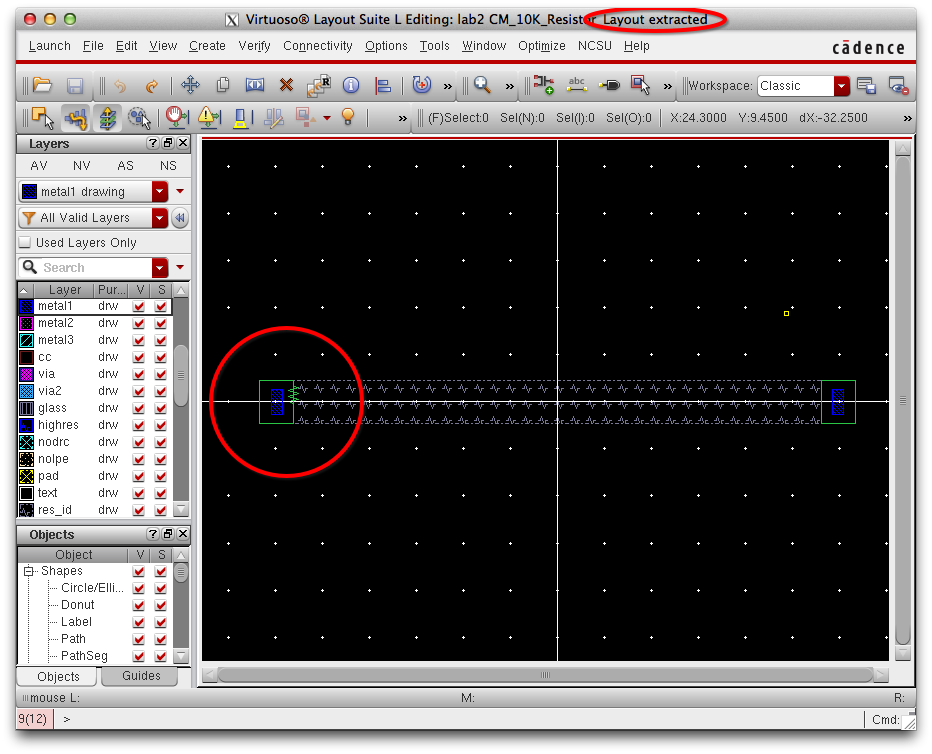Collapse the Shapes tree node
The width and height of the screenshot is (932, 754).
coord(29,571)
